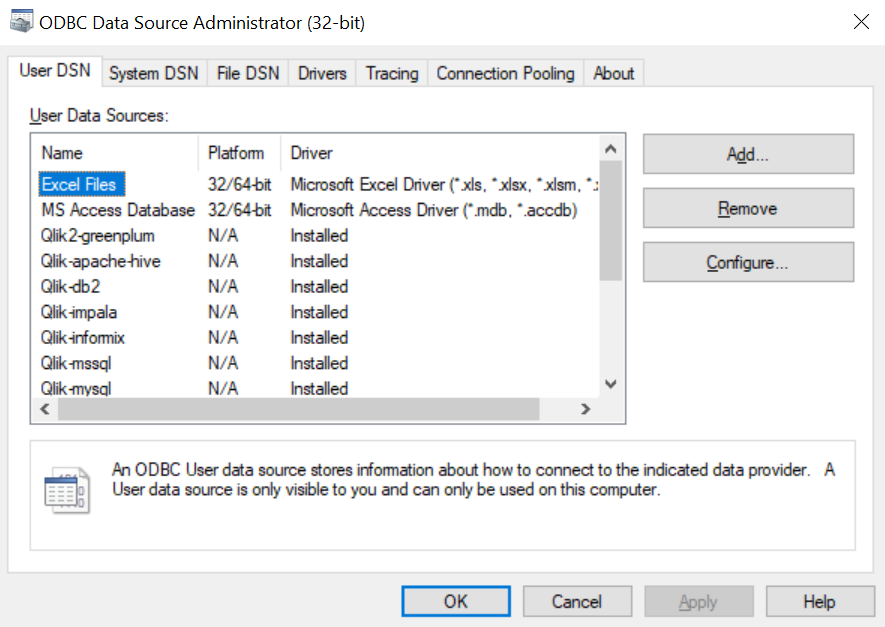Click Installed in the Qlik-db2 row
Image resolution: width=885 pixels, height=627 pixels.
coord(319,286)
